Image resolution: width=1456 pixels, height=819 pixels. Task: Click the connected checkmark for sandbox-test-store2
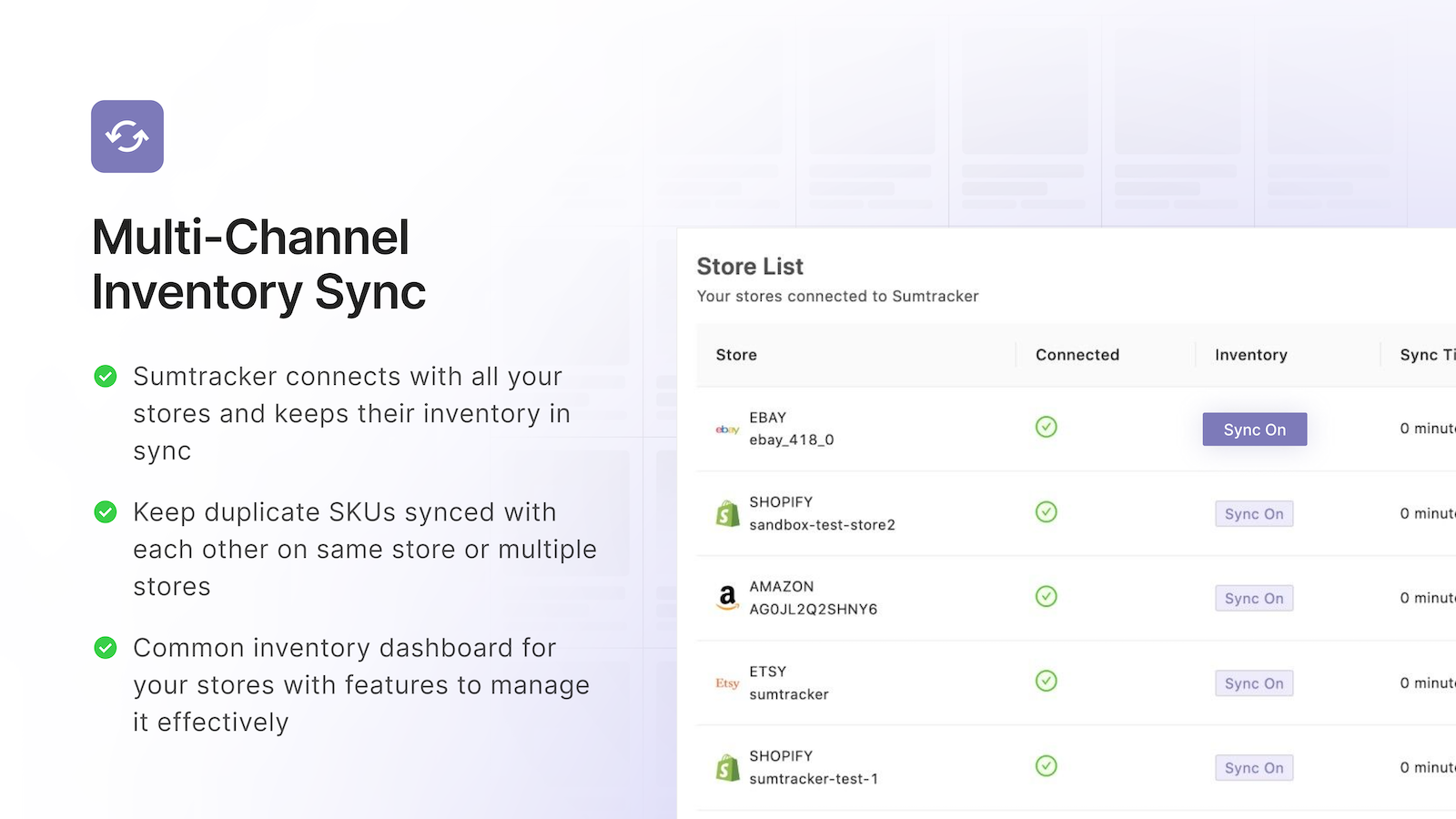[x=1046, y=511]
